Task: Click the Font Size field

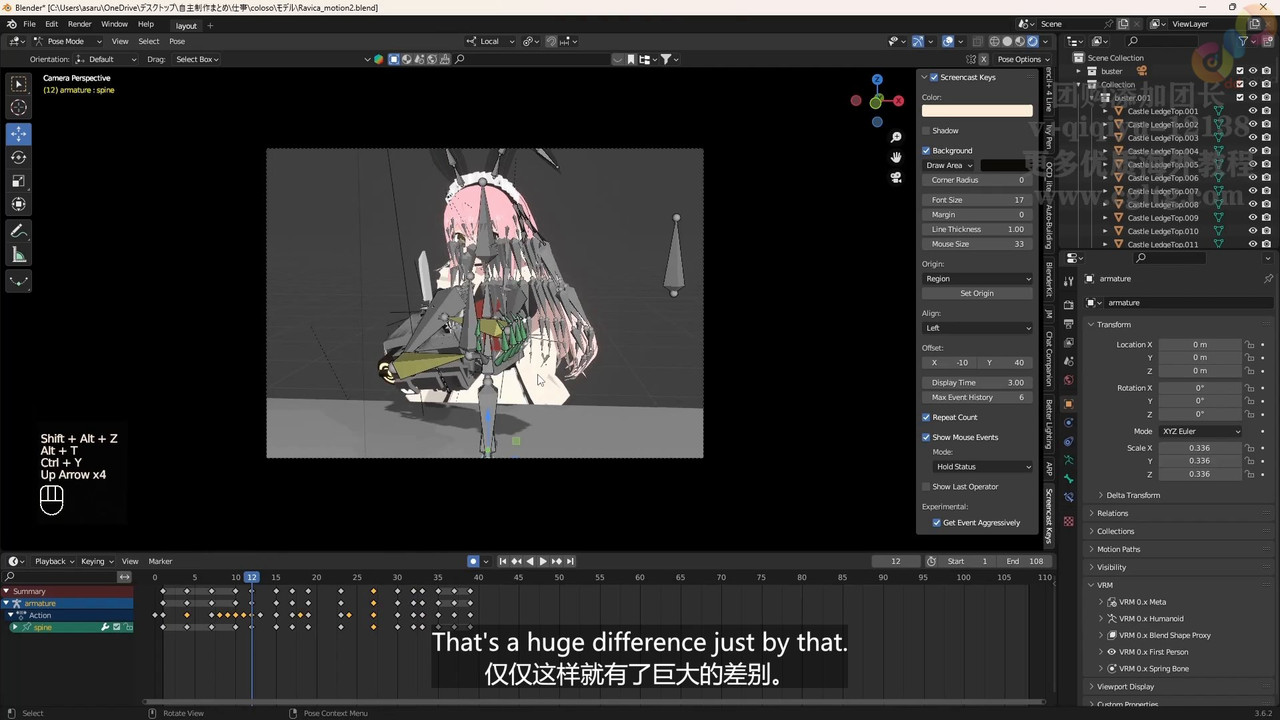Action: tap(977, 200)
